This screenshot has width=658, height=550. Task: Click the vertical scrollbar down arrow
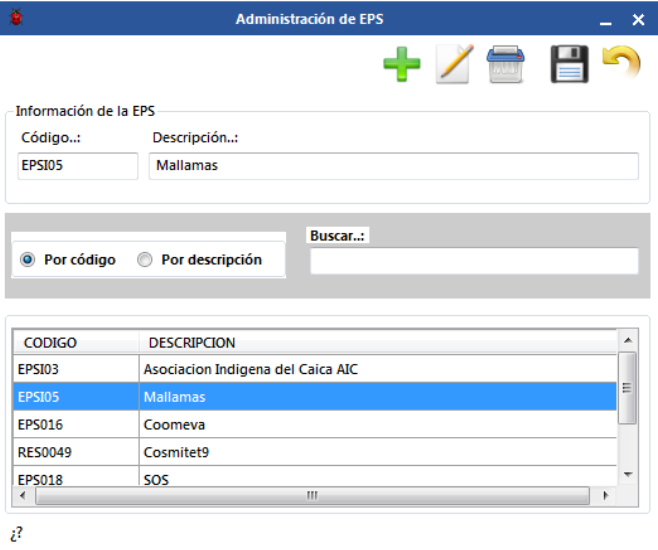pyautogui.click(x=628, y=474)
